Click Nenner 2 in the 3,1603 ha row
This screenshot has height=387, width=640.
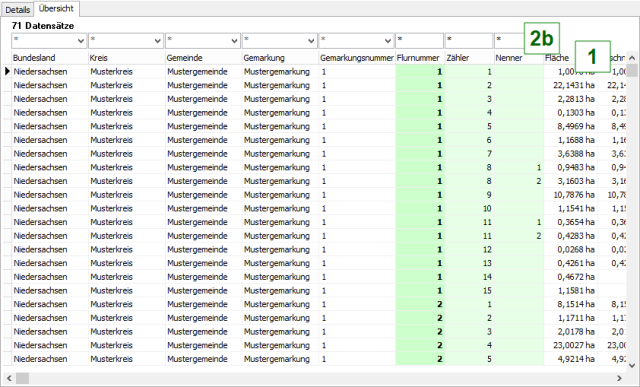click(519, 181)
